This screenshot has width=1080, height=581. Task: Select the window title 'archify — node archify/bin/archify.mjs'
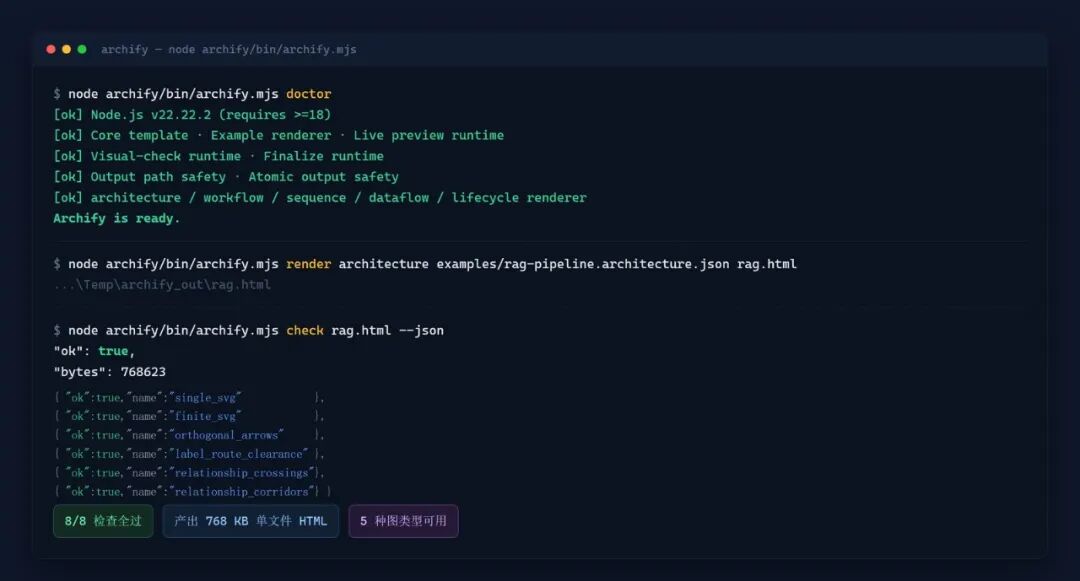229,50
